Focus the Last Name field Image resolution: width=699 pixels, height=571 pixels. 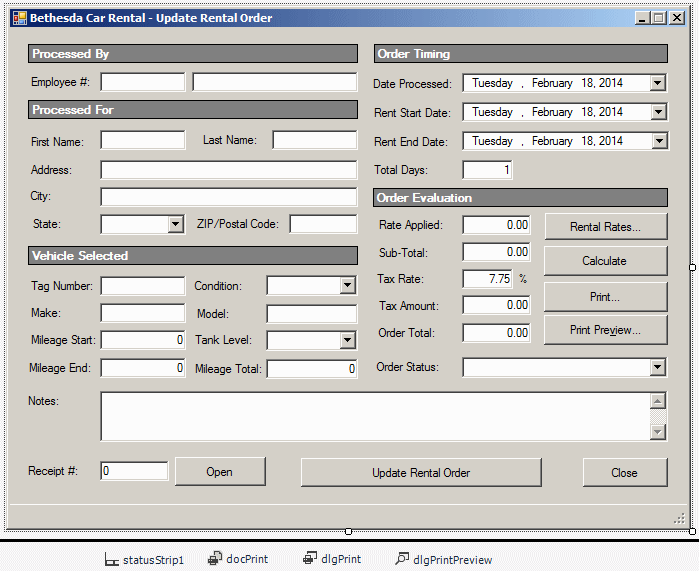click(315, 140)
